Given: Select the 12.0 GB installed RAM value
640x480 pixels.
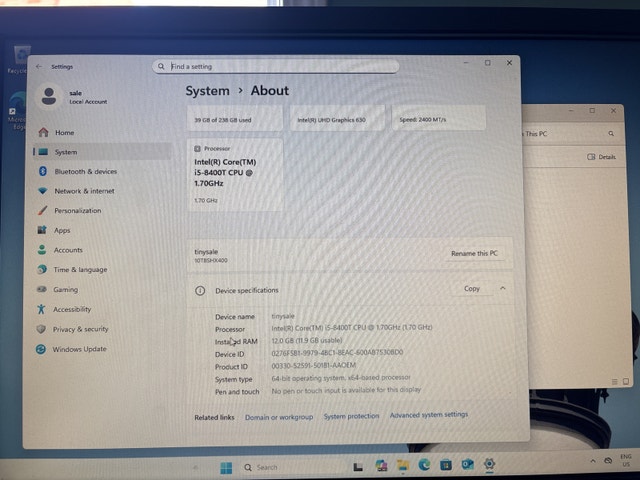Looking at the screenshot, I should pyautogui.click(x=307, y=340).
